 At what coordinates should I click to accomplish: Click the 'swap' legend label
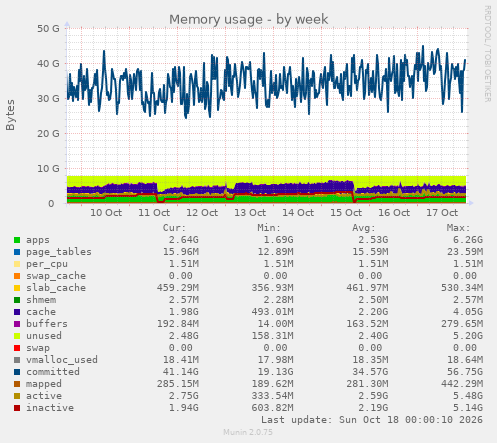coord(38,348)
